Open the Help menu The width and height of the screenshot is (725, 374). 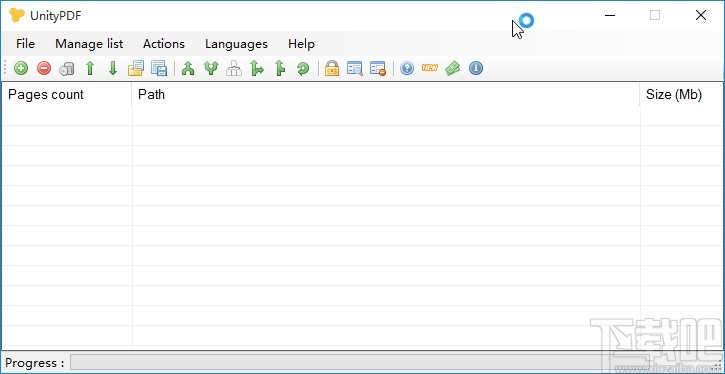pos(301,44)
